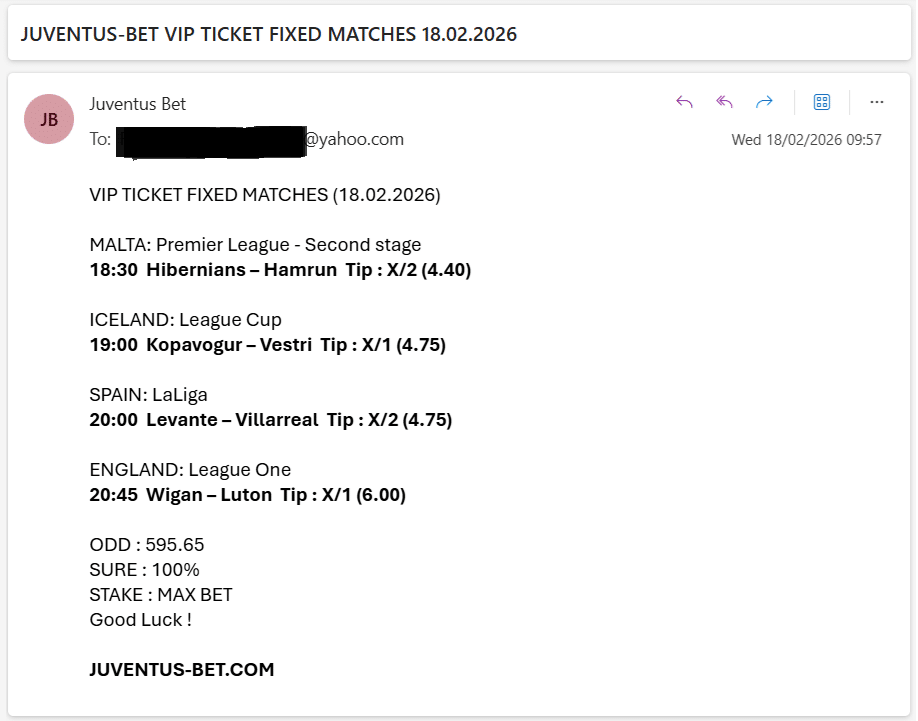
Task: Expand message options with the ellipsis
Action: 877,102
